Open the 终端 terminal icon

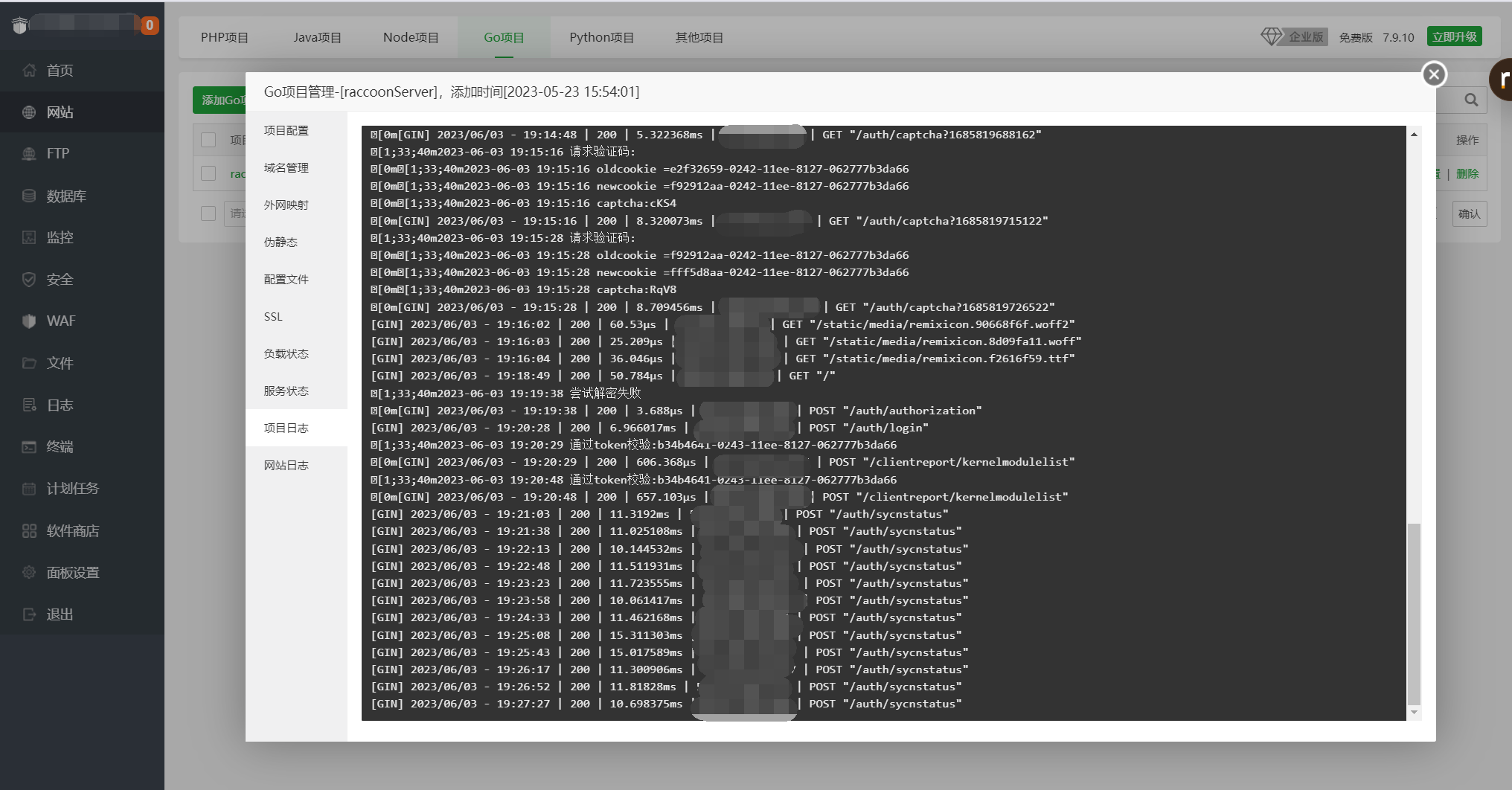(29, 447)
